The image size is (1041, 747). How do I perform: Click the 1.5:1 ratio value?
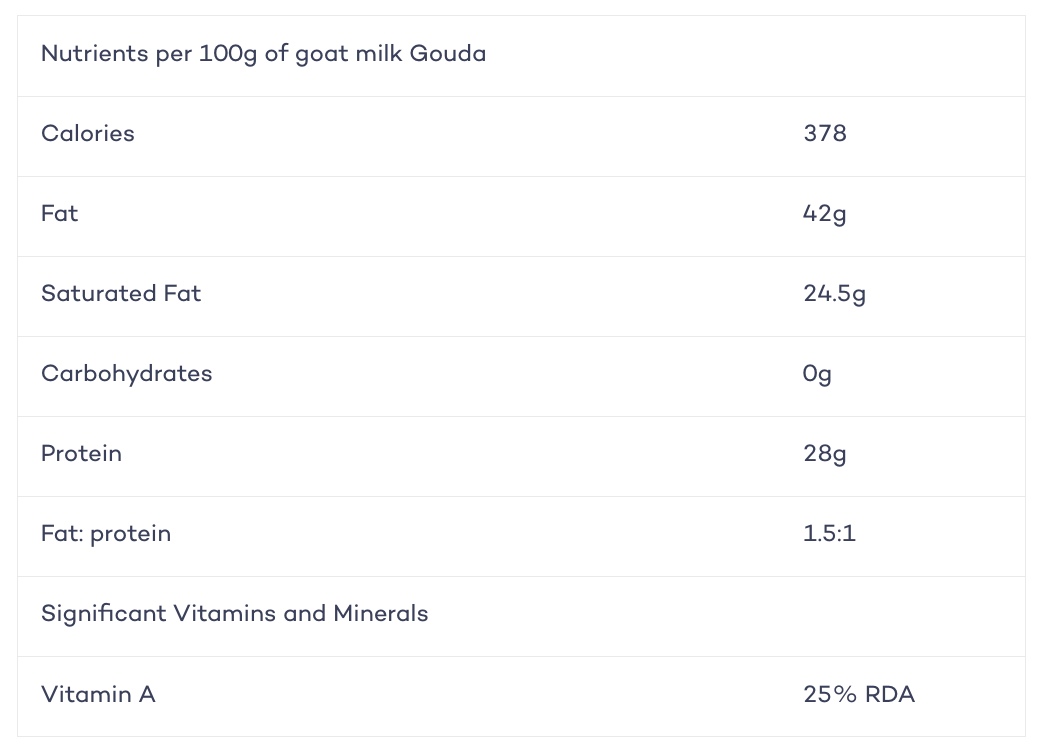[x=829, y=533]
